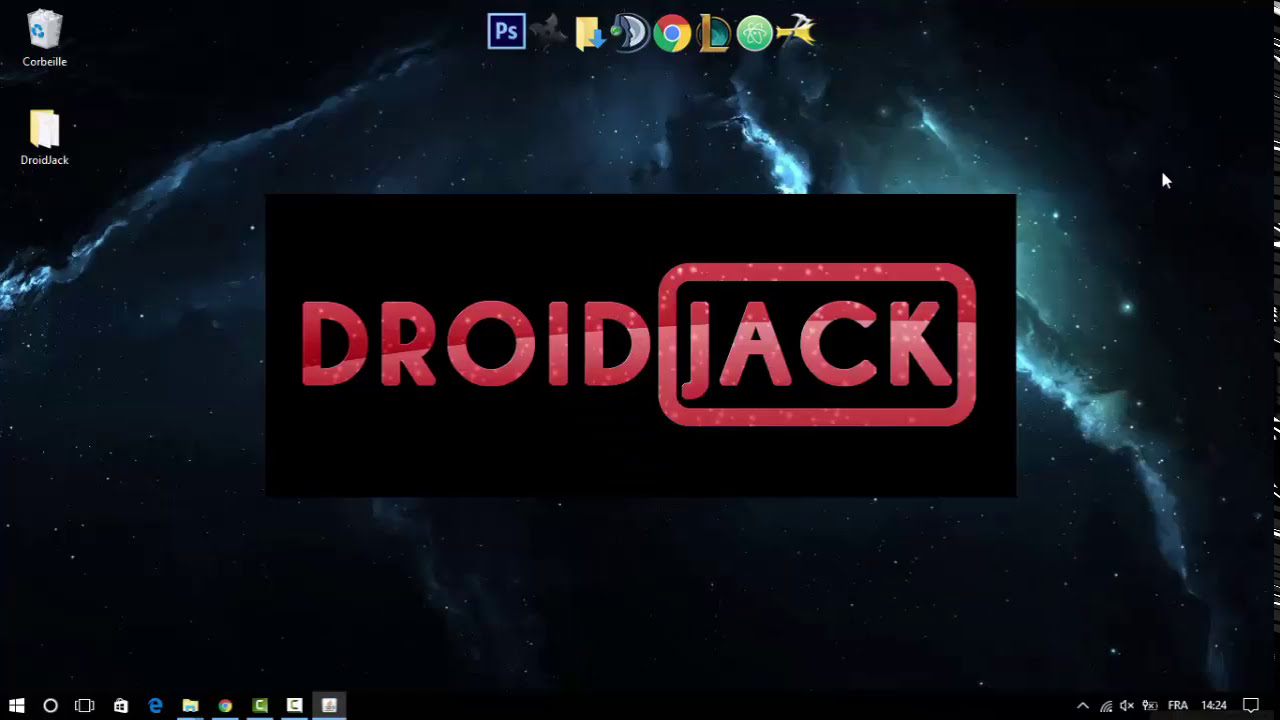
Task: Open Cortana search circle in taskbar
Action: pos(50,705)
